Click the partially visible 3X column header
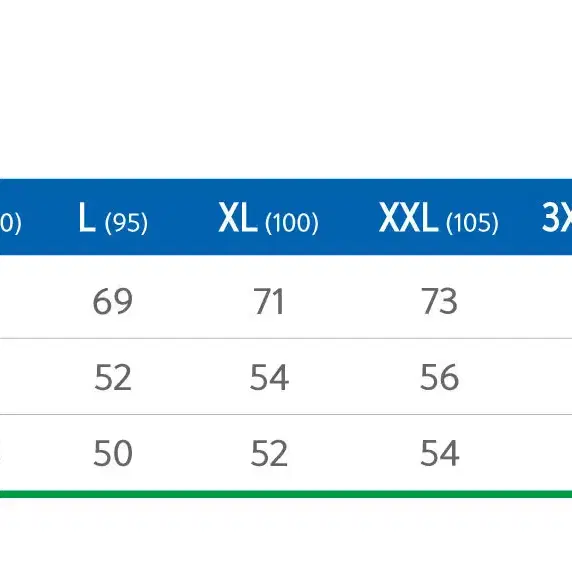The height and width of the screenshot is (572, 572). (x=557, y=217)
